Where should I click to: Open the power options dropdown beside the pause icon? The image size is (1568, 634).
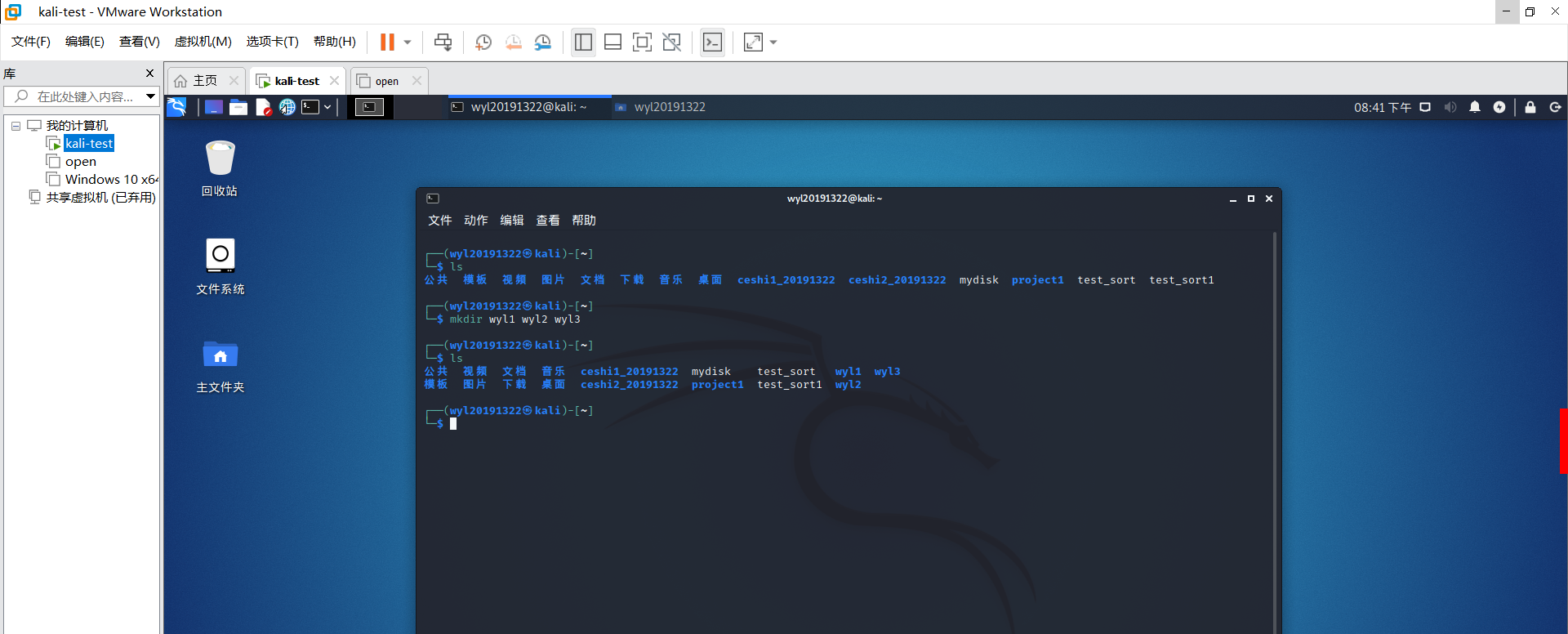pyautogui.click(x=408, y=42)
